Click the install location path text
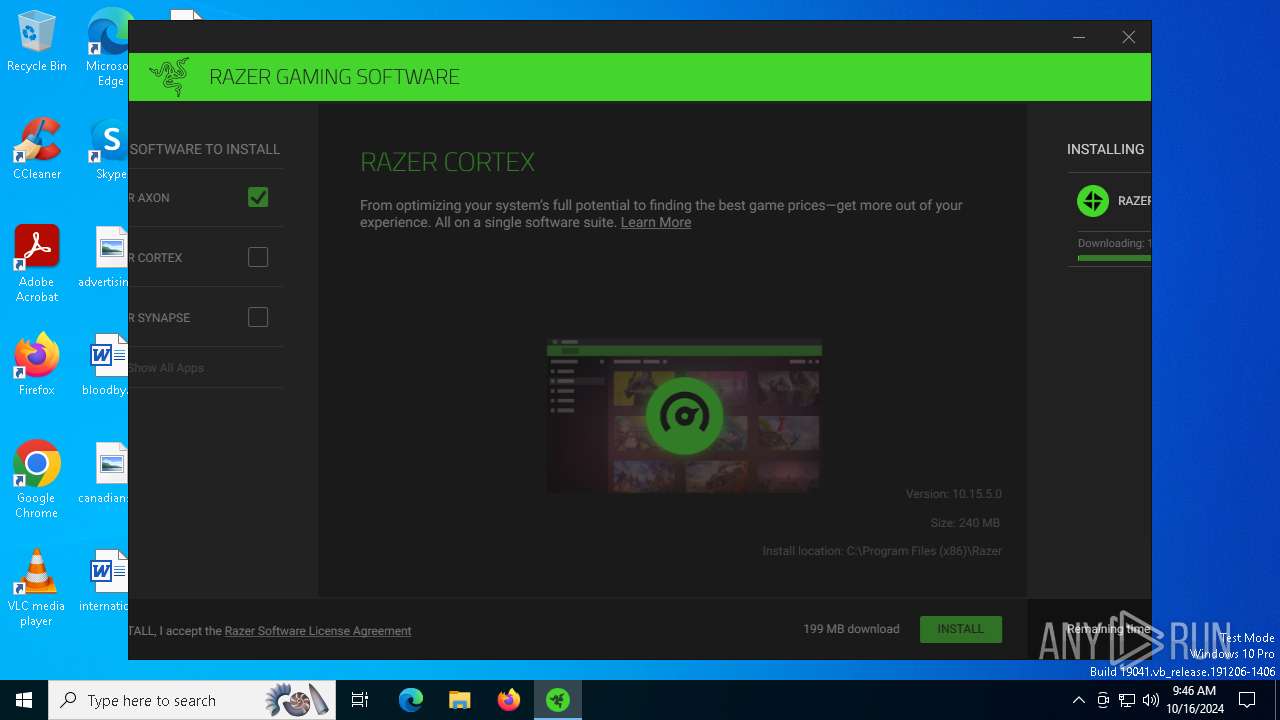This screenshot has width=1280, height=720. pyautogui.click(x=882, y=551)
